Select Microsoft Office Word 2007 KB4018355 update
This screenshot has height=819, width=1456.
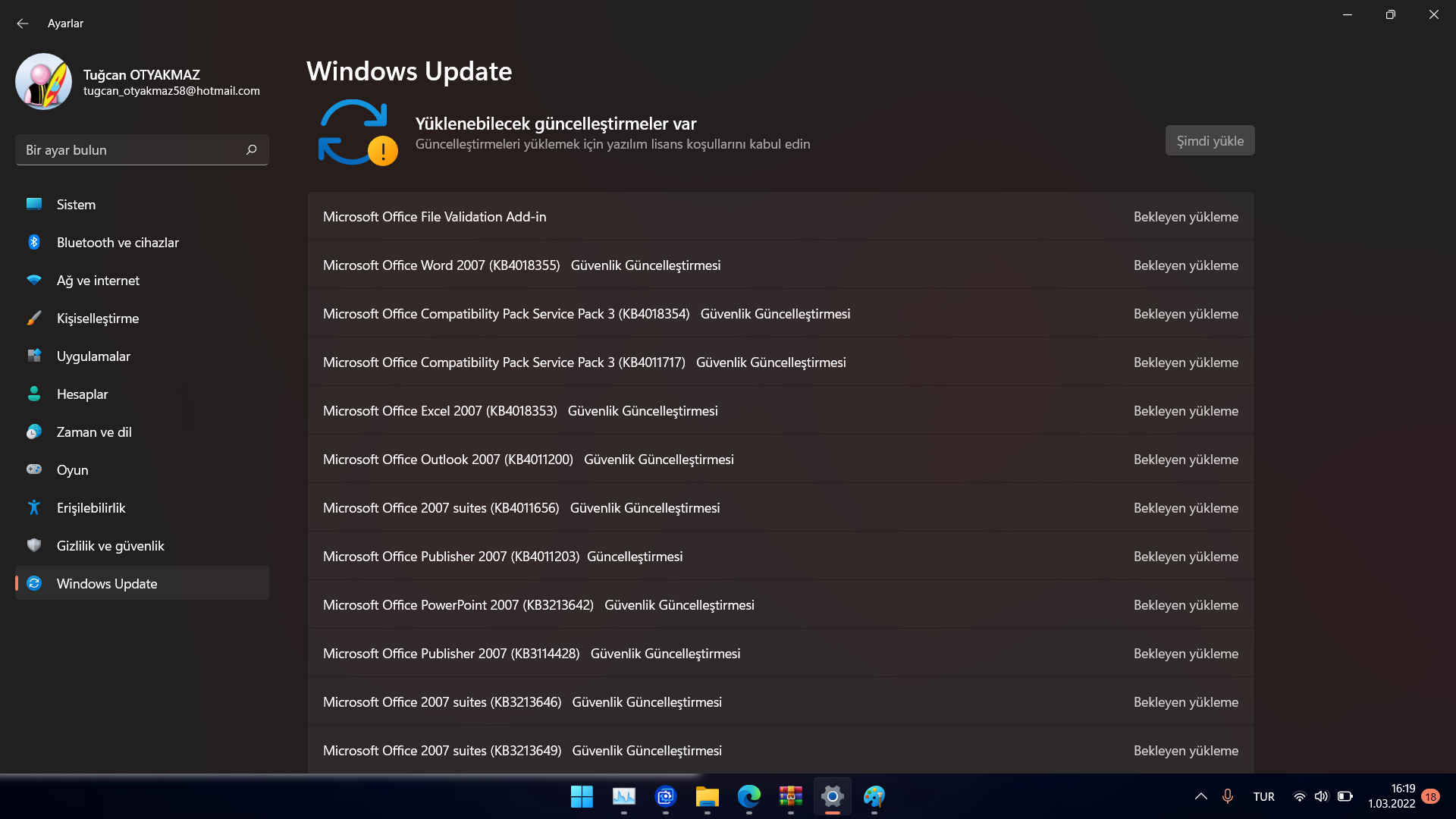coord(441,265)
